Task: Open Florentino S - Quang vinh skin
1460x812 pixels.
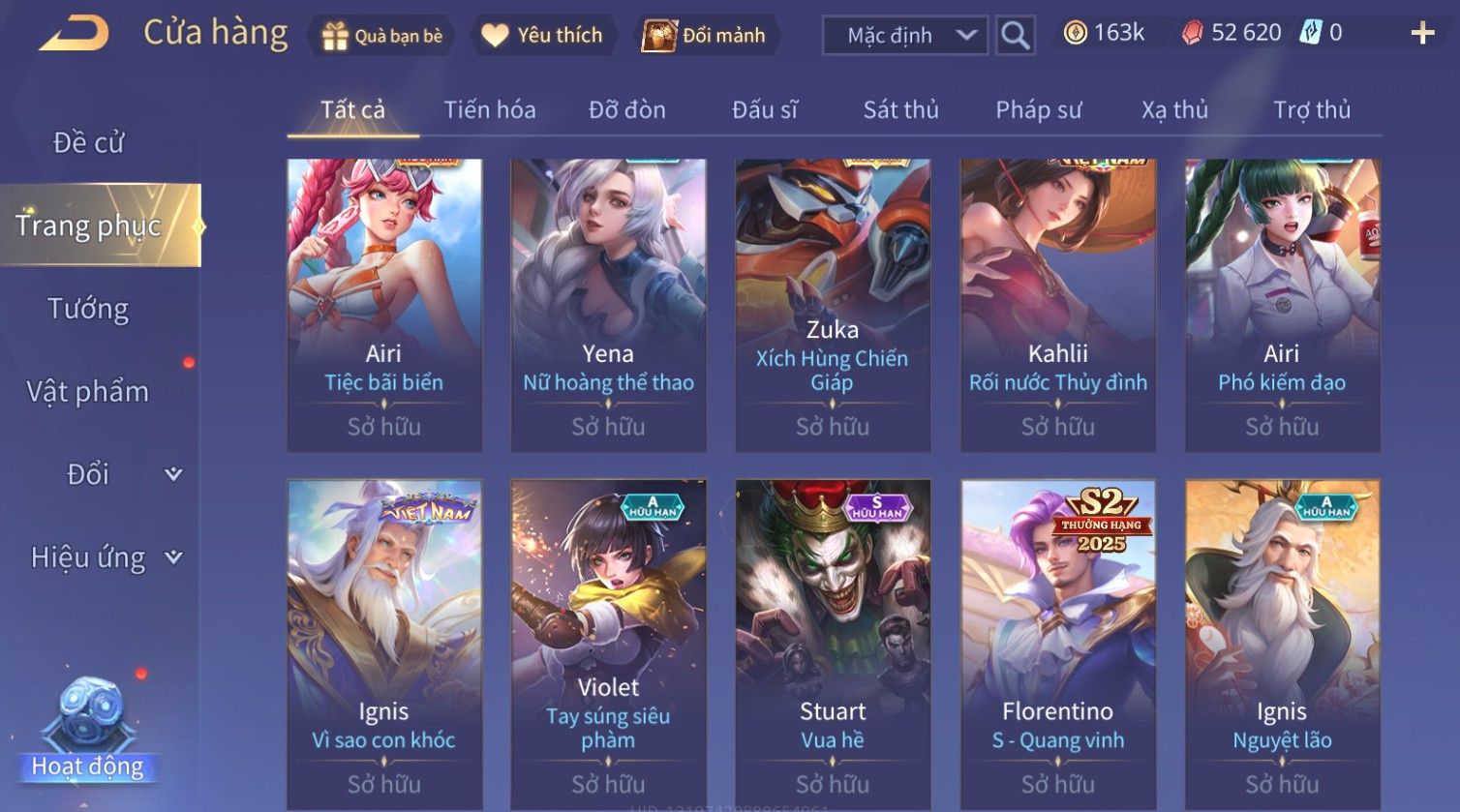Action: pyautogui.click(x=1058, y=645)
